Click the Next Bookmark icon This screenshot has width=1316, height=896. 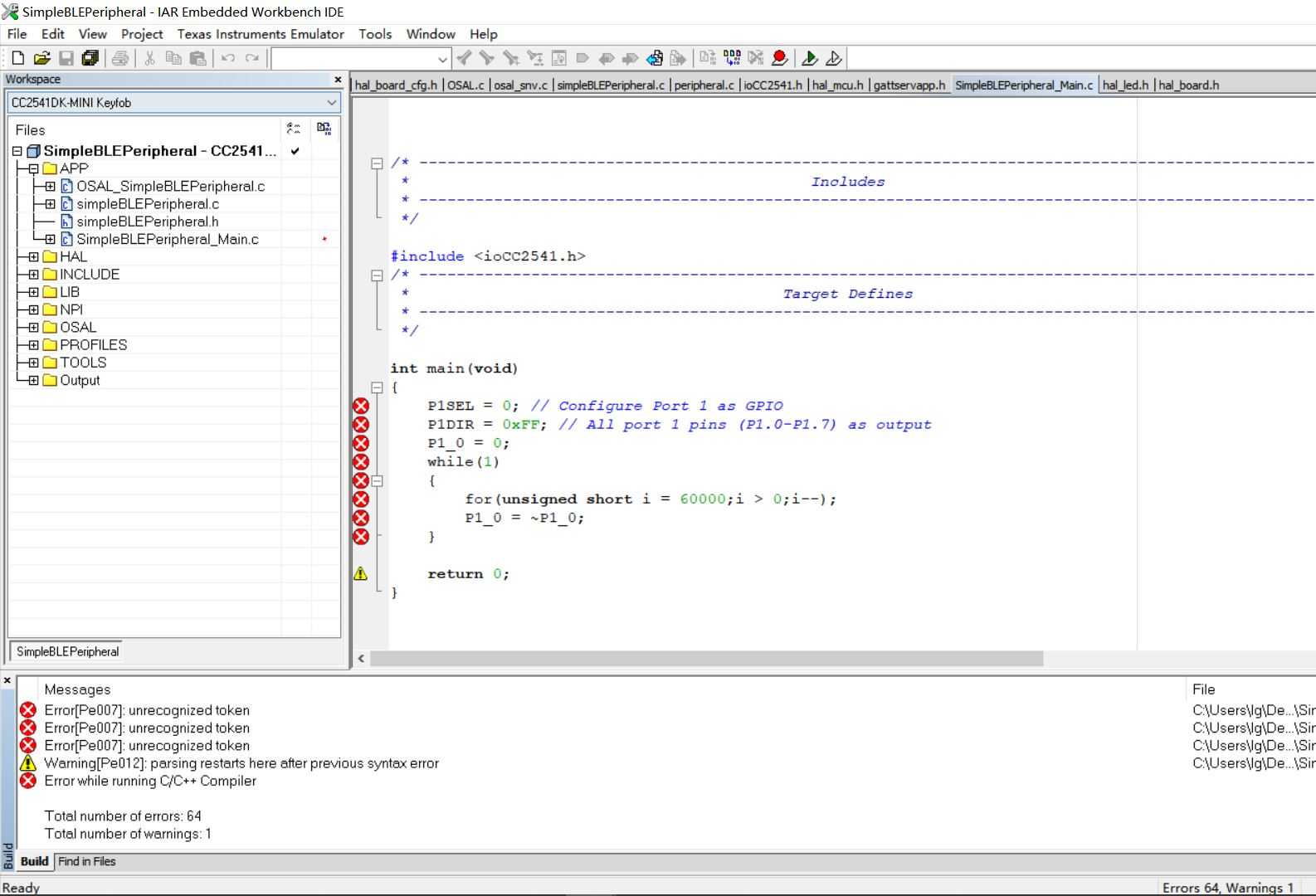pyautogui.click(x=631, y=58)
